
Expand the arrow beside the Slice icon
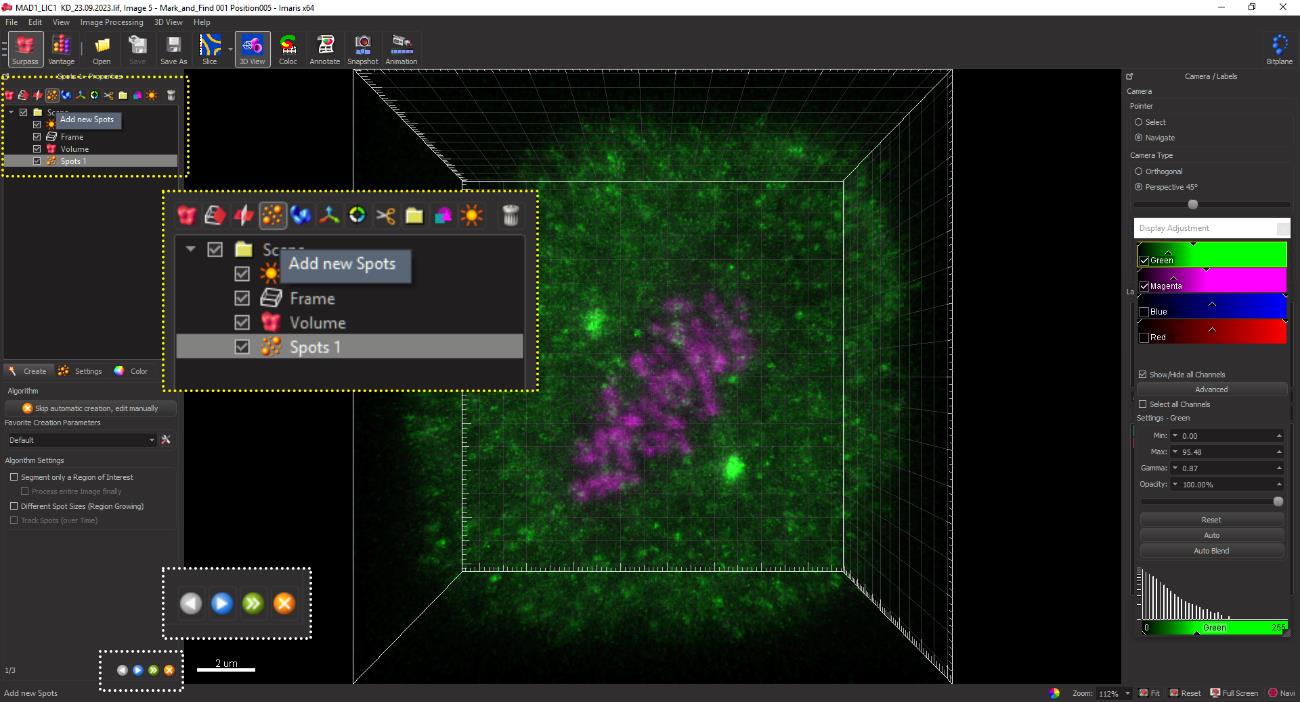coord(230,48)
